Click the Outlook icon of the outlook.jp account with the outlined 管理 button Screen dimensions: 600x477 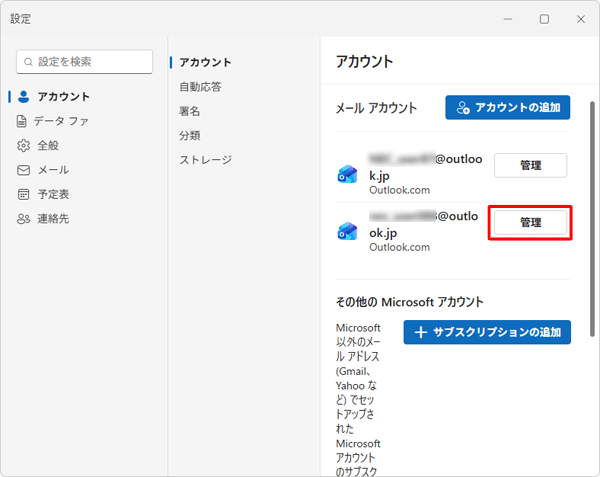[x=347, y=231]
